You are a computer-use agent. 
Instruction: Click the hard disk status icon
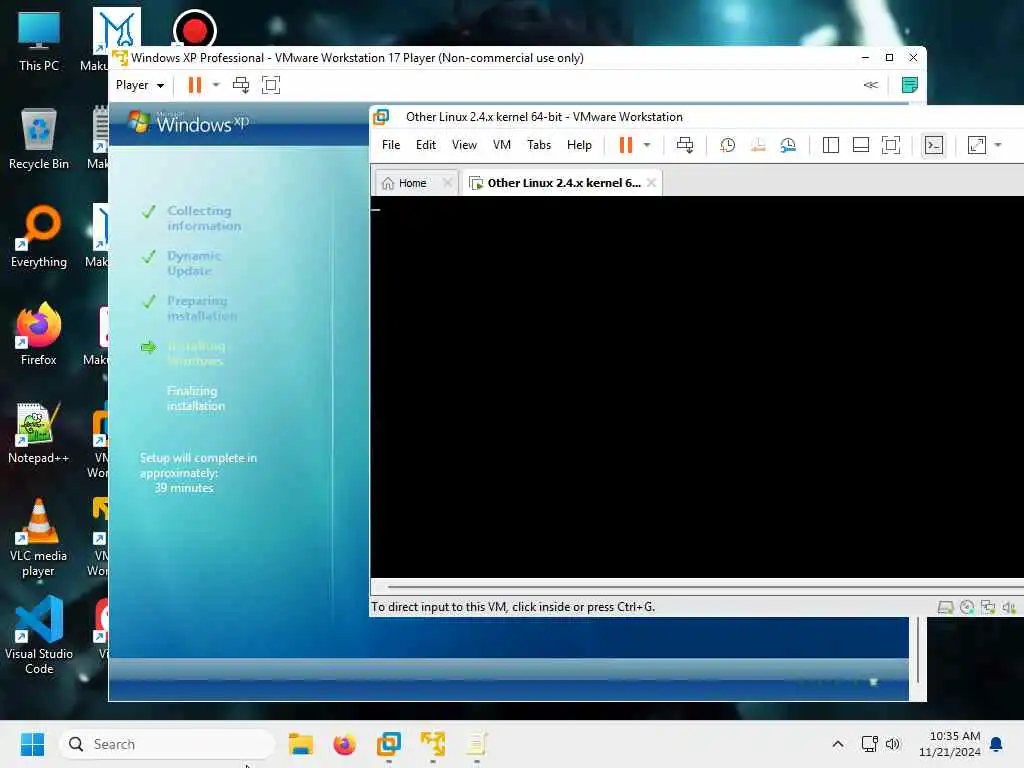pos(945,607)
